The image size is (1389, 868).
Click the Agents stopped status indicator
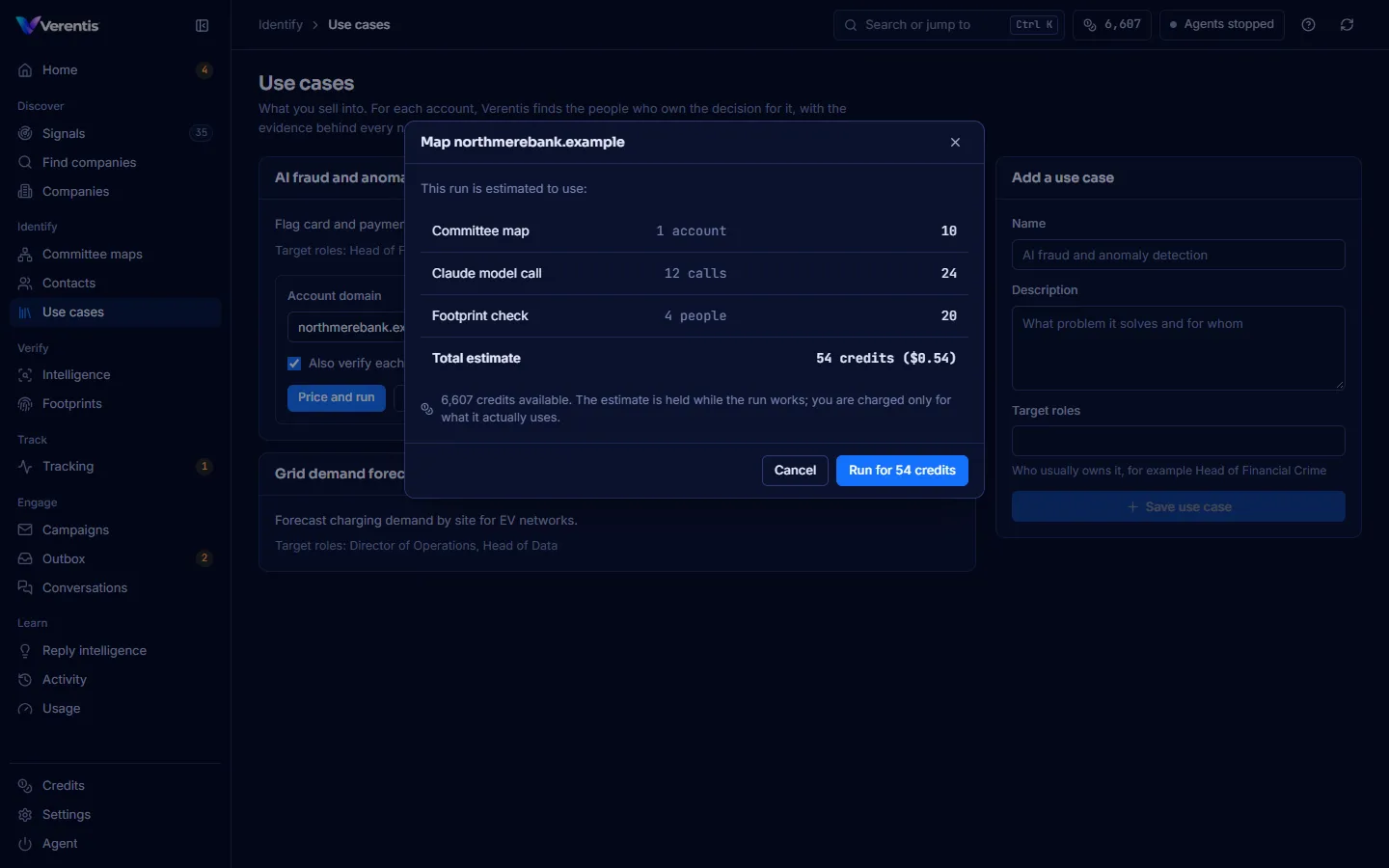(1222, 25)
